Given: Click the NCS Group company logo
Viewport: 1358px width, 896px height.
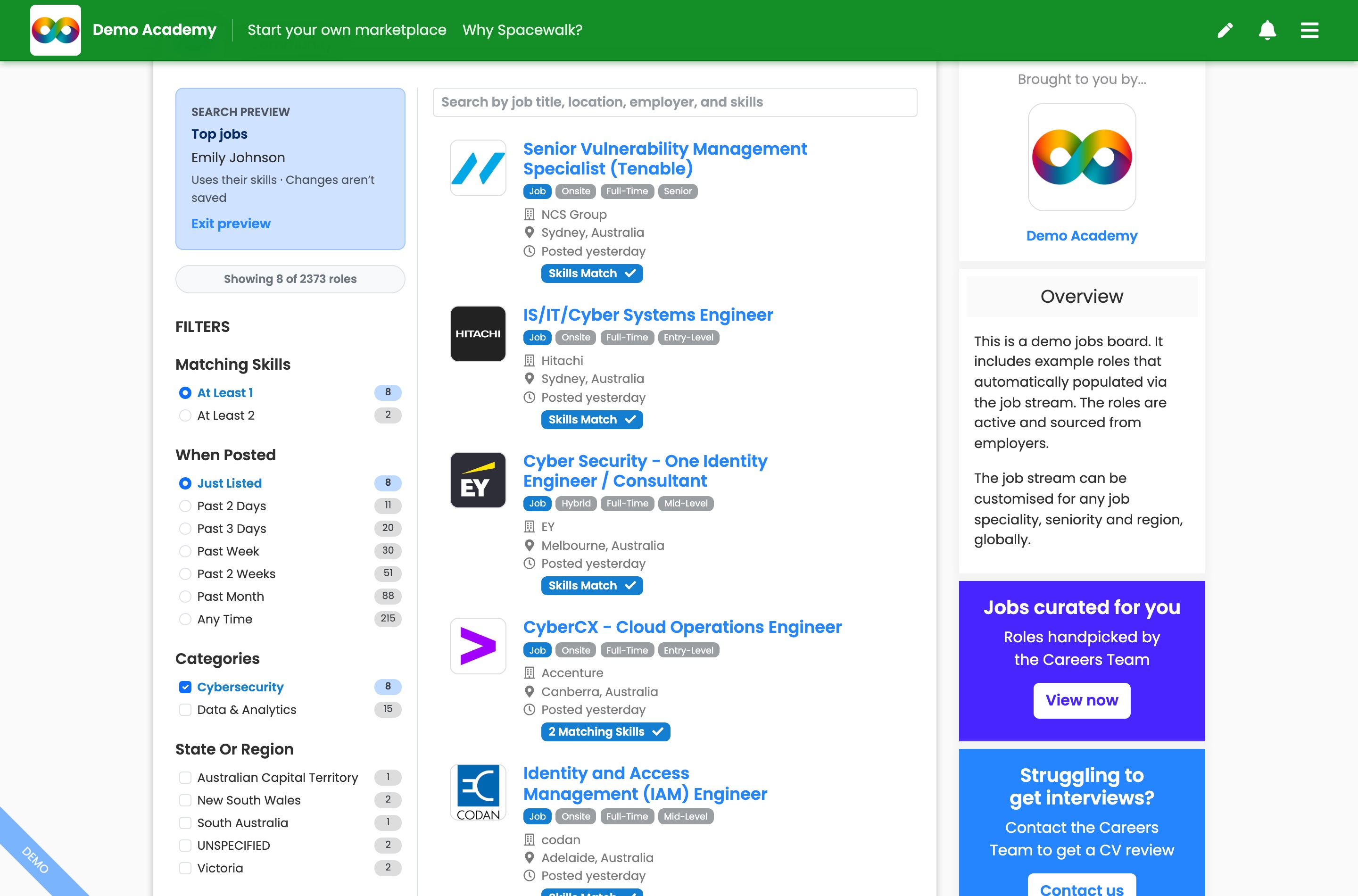Looking at the screenshot, I should 478,168.
